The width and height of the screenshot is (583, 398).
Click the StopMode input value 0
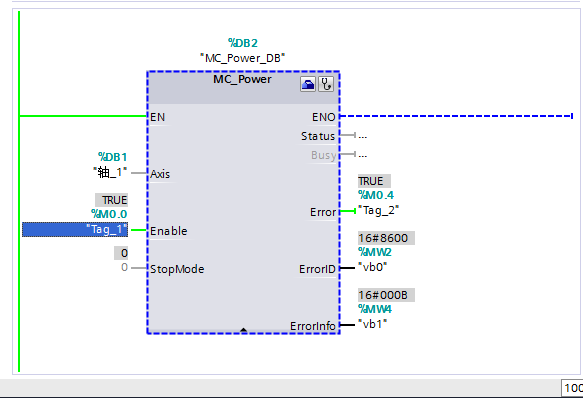tap(124, 267)
